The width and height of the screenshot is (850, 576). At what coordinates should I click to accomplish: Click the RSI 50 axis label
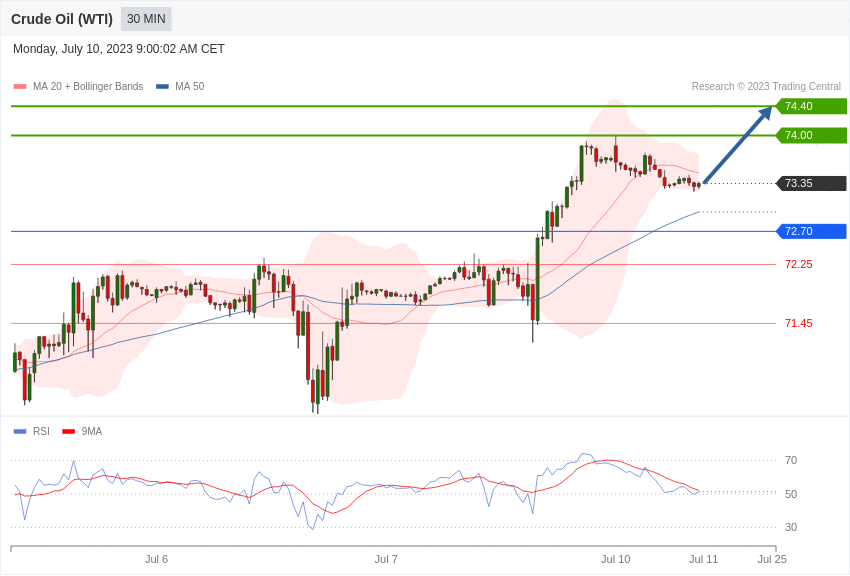coord(791,494)
